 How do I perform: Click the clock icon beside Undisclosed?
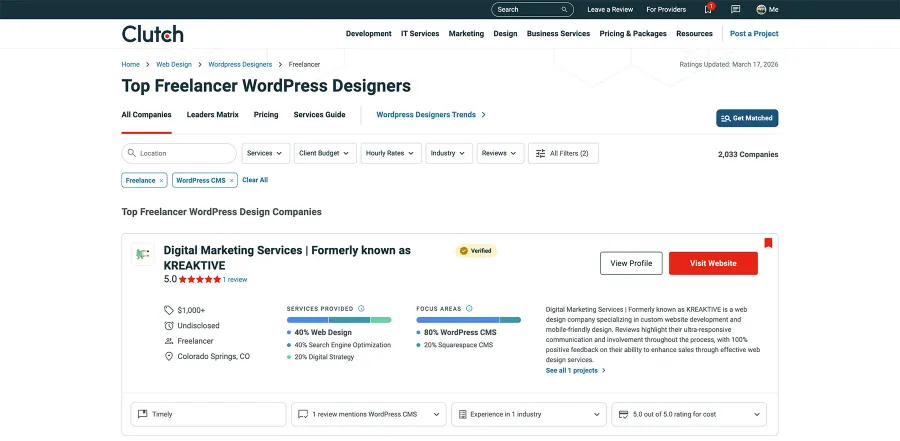(x=169, y=326)
